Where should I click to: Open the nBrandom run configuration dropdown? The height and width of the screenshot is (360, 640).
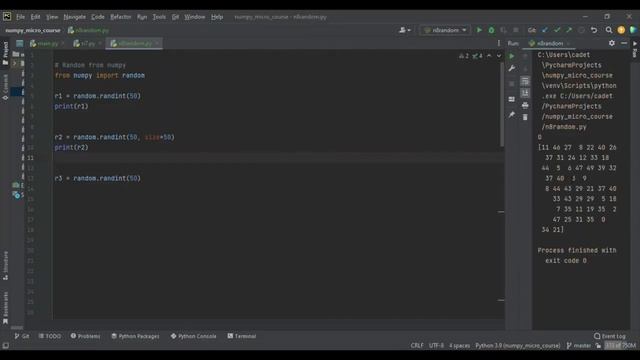click(x=445, y=30)
